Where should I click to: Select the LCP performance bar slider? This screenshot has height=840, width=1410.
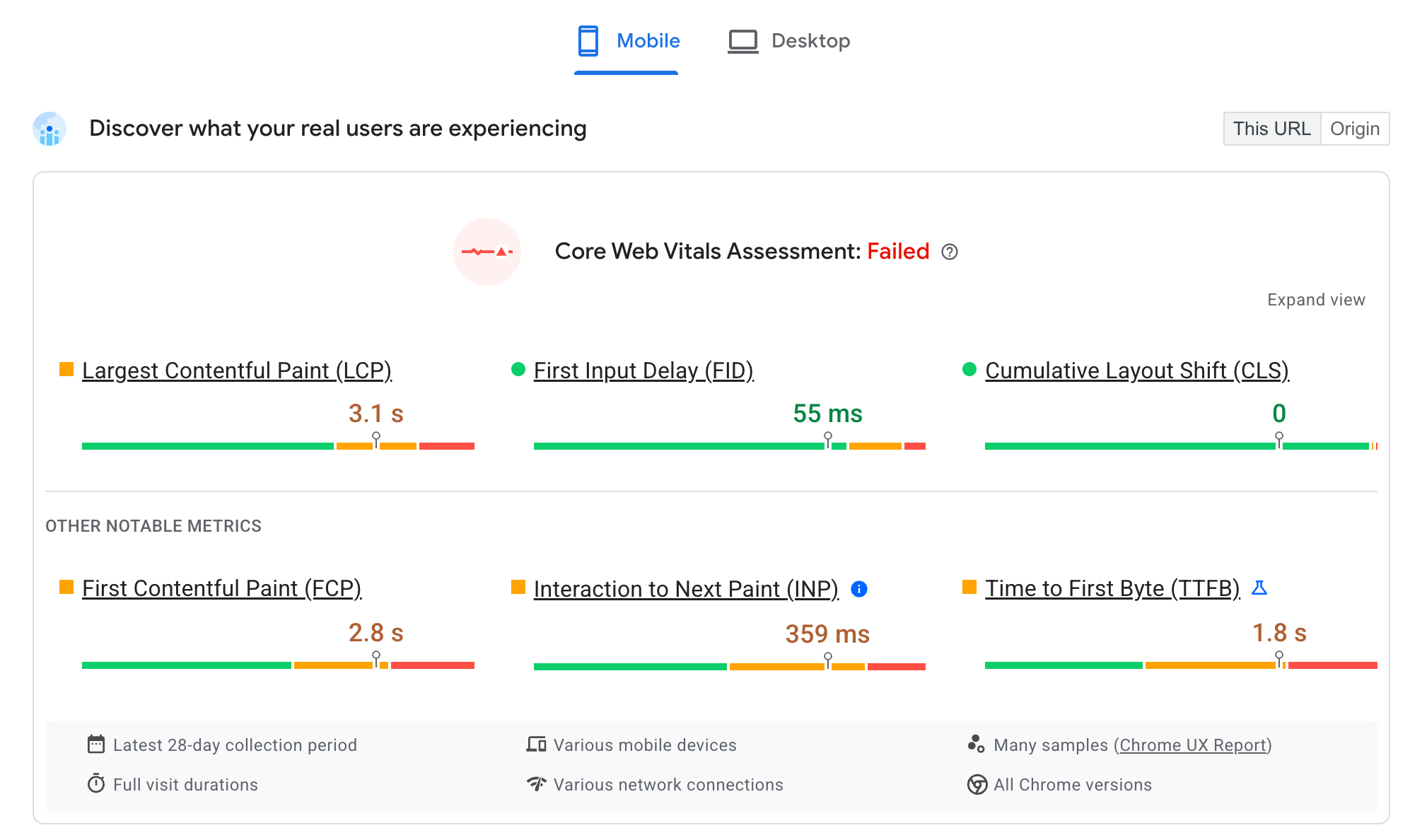pyautogui.click(x=375, y=437)
